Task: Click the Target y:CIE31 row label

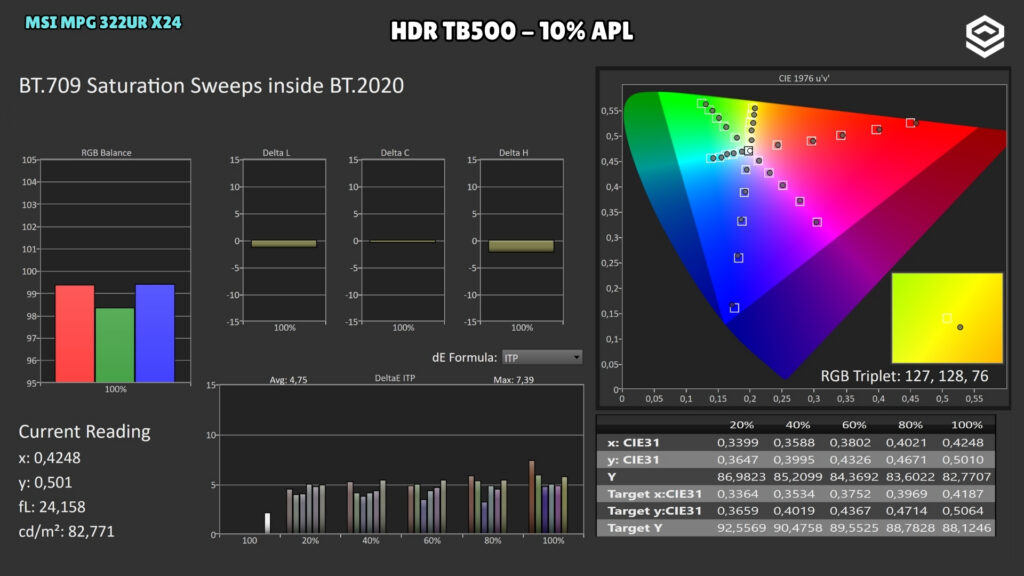Action: point(654,511)
